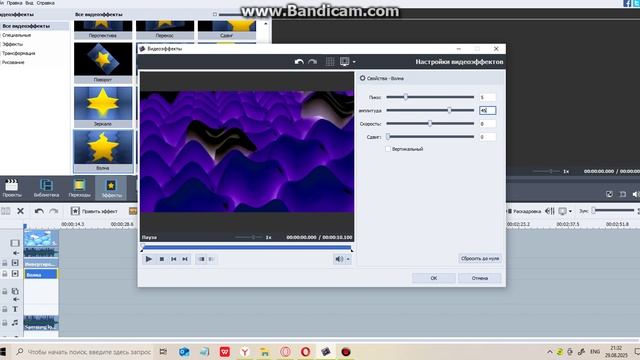Open the dialog volume dropdown arrow
This screenshot has height=360, width=640.
(x=348, y=259)
